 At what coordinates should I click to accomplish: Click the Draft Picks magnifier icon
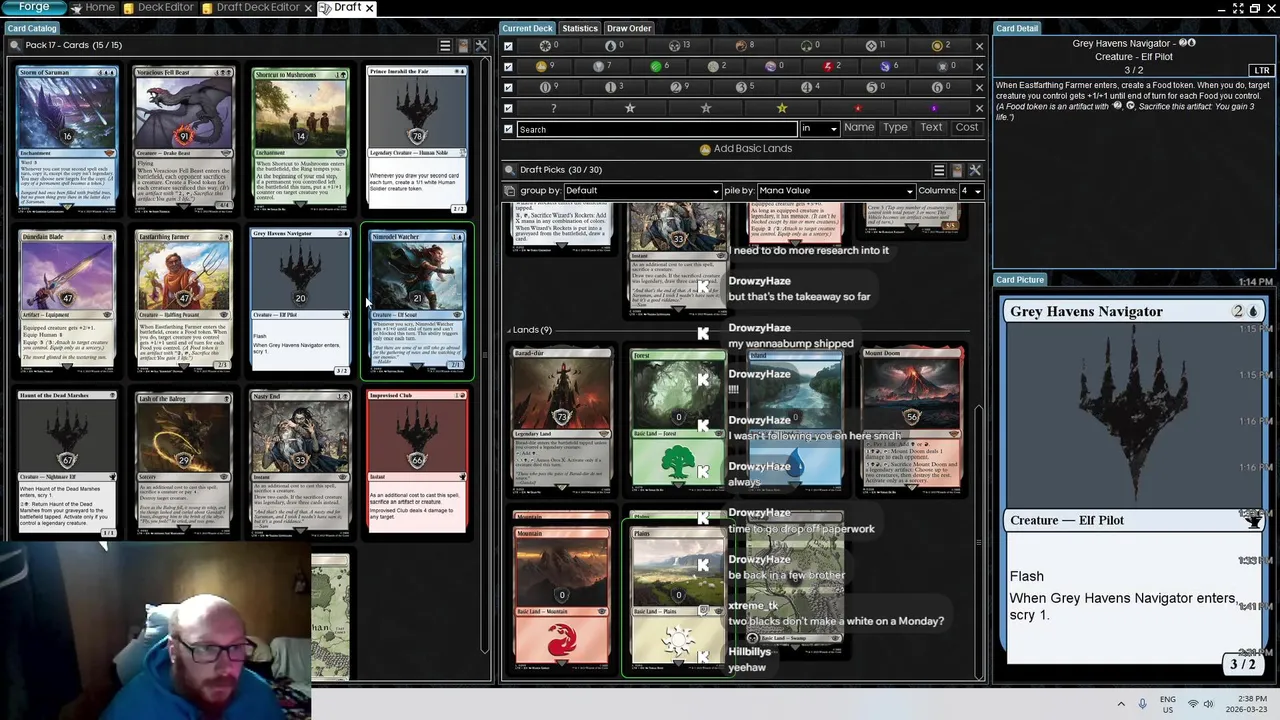[x=510, y=170]
